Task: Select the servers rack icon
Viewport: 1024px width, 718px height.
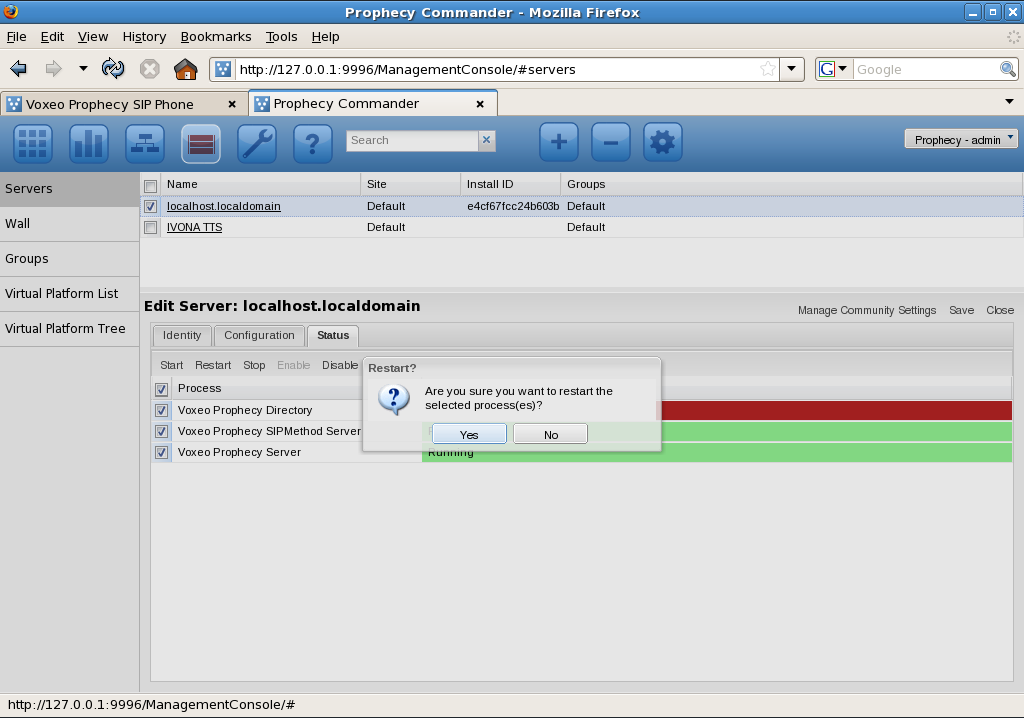Action: click(x=200, y=142)
